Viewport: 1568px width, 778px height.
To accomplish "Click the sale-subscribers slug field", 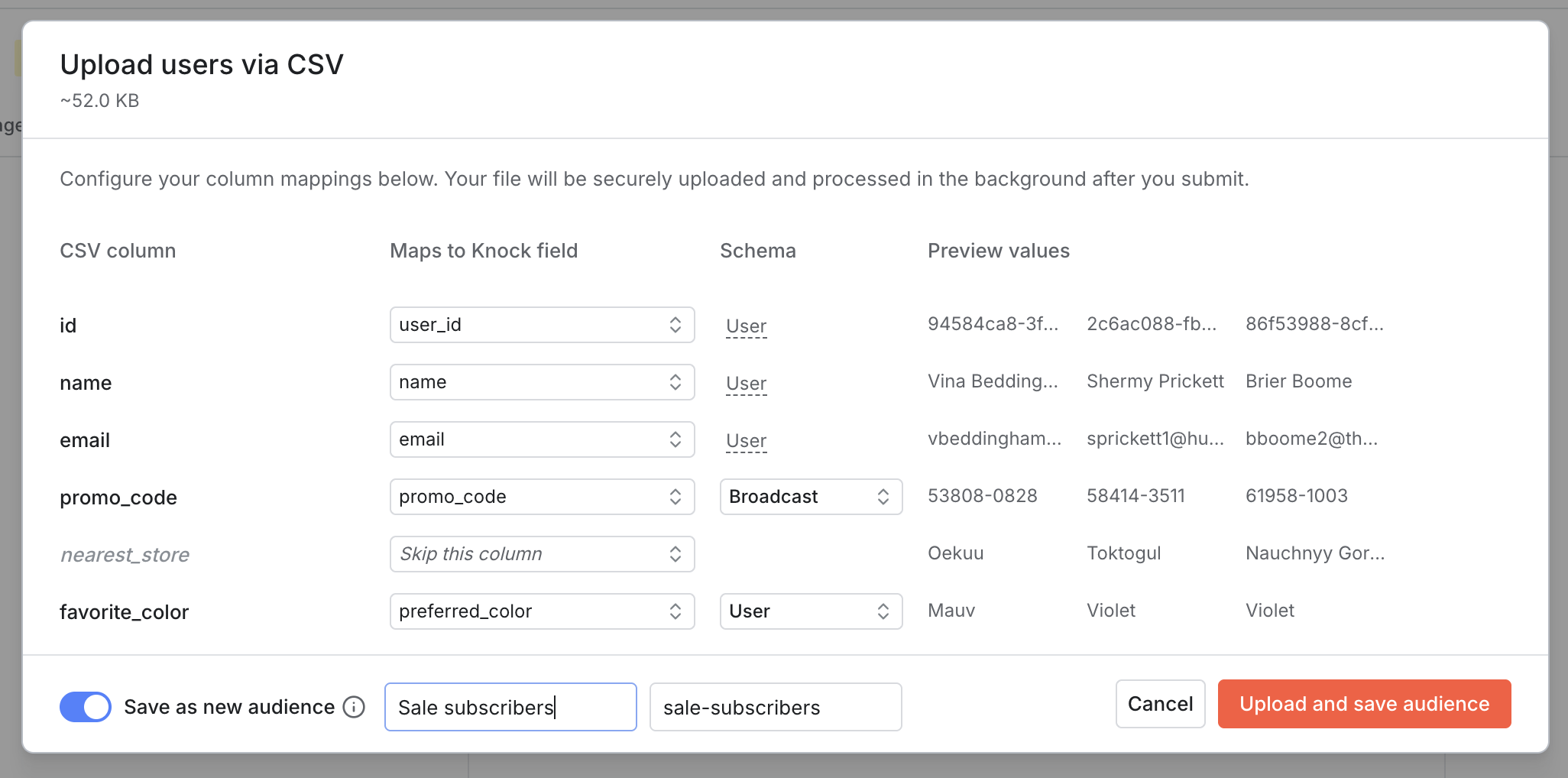I will 775,707.
